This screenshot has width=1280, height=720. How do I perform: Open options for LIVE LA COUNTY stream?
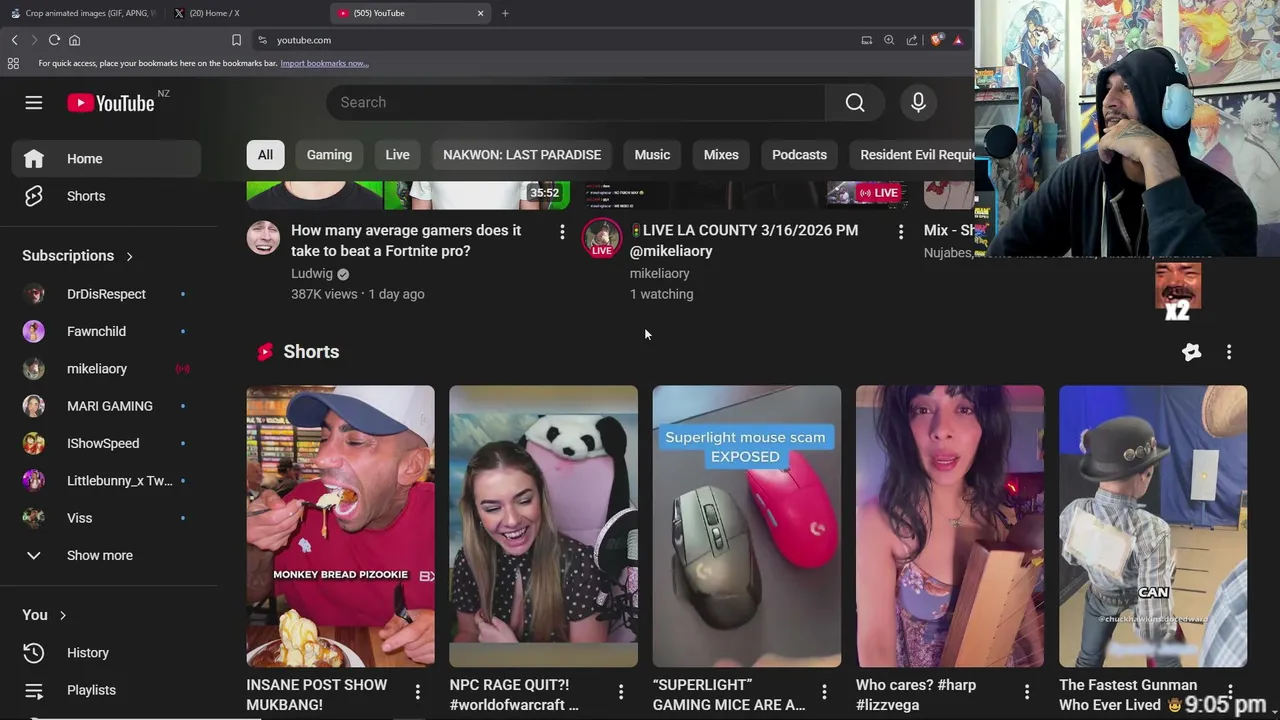click(901, 232)
